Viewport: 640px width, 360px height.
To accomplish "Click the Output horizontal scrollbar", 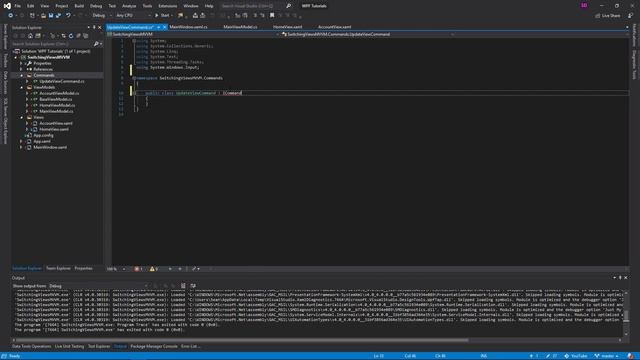I will coord(243,340).
